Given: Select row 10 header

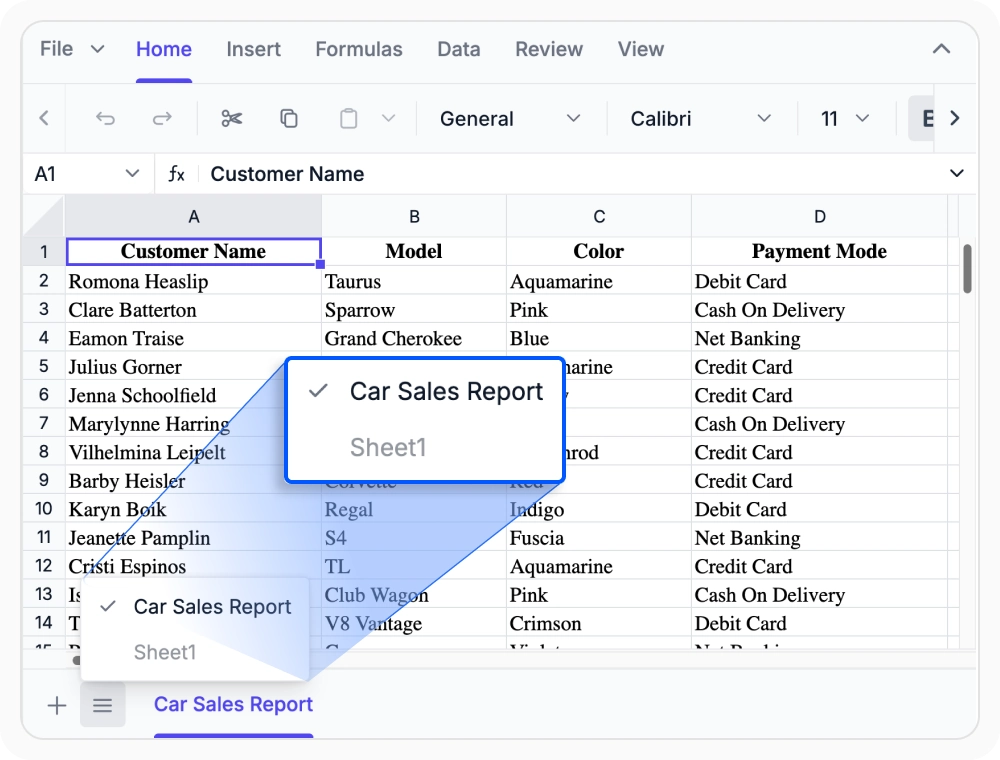Looking at the screenshot, I should (x=44, y=509).
